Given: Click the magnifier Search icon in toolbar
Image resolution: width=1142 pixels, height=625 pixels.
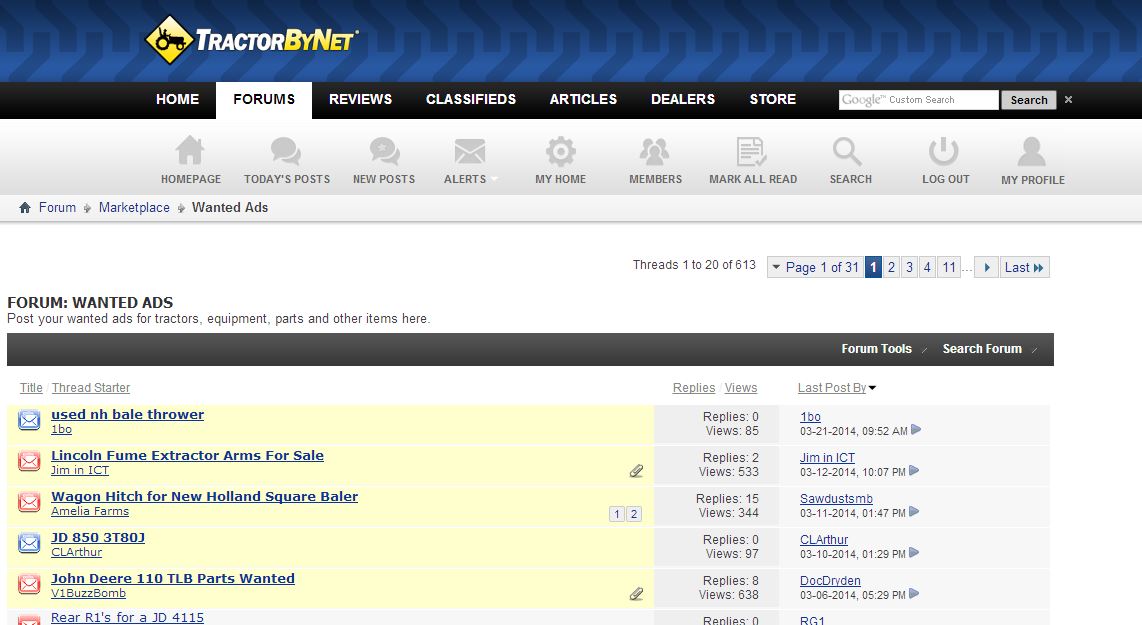Looking at the screenshot, I should pos(849,152).
